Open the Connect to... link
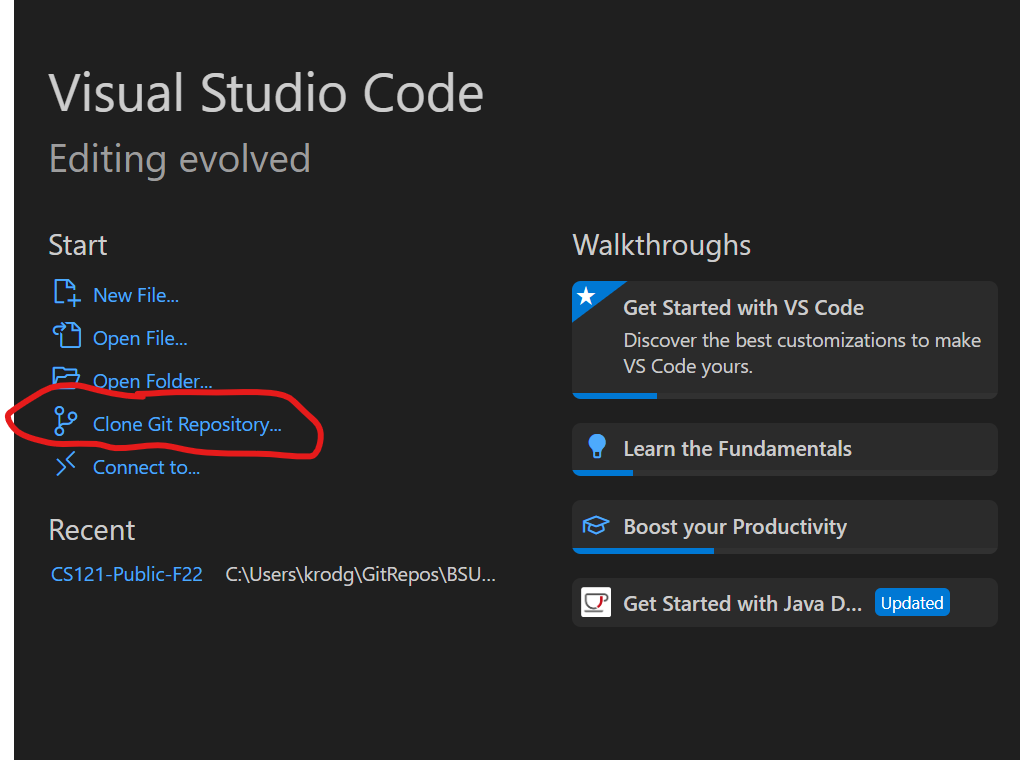Image resolution: width=1020 pixels, height=760 pixels. (x=146, y=468)
